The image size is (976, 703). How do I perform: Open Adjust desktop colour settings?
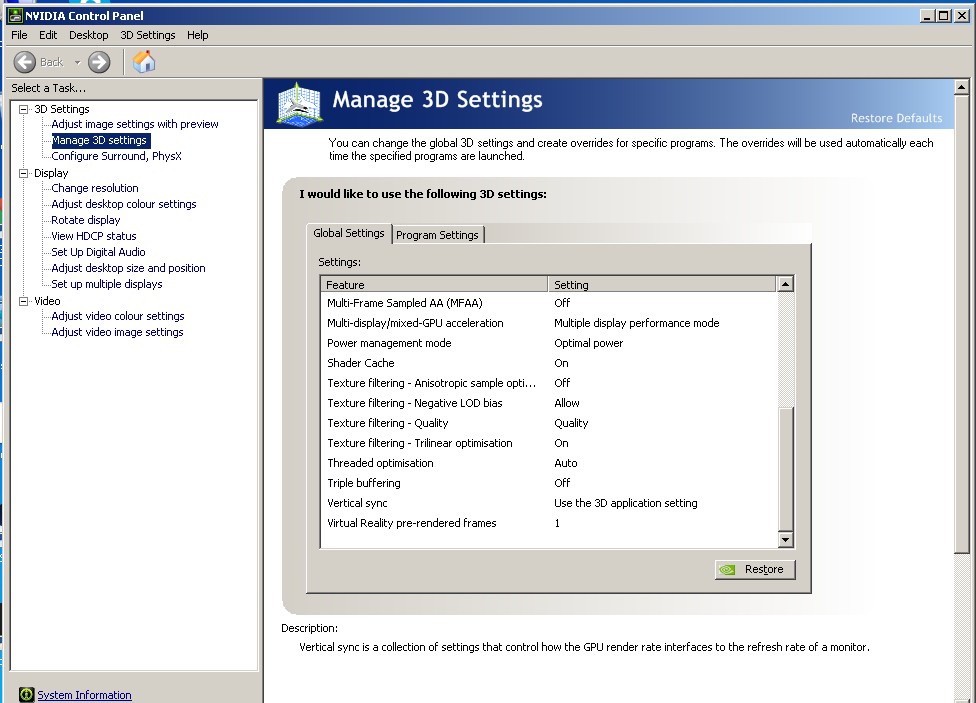pos(123,204)
